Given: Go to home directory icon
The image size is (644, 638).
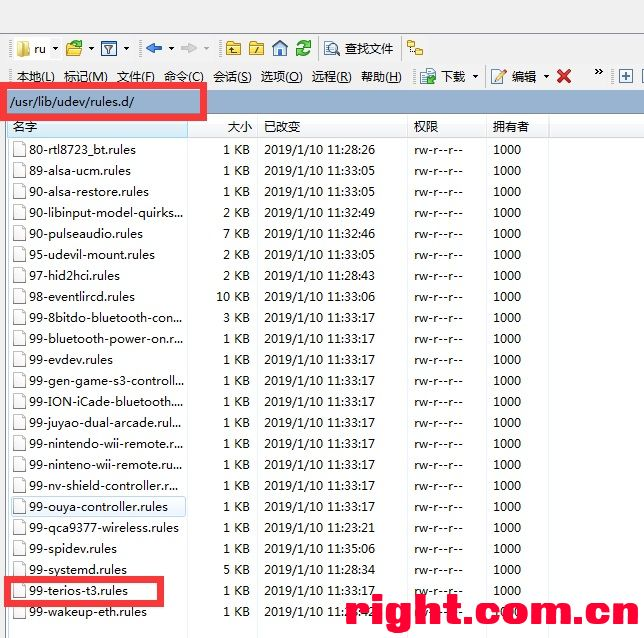Looking at the screenshot, I should pyautogui.click(x=280, y=48).
